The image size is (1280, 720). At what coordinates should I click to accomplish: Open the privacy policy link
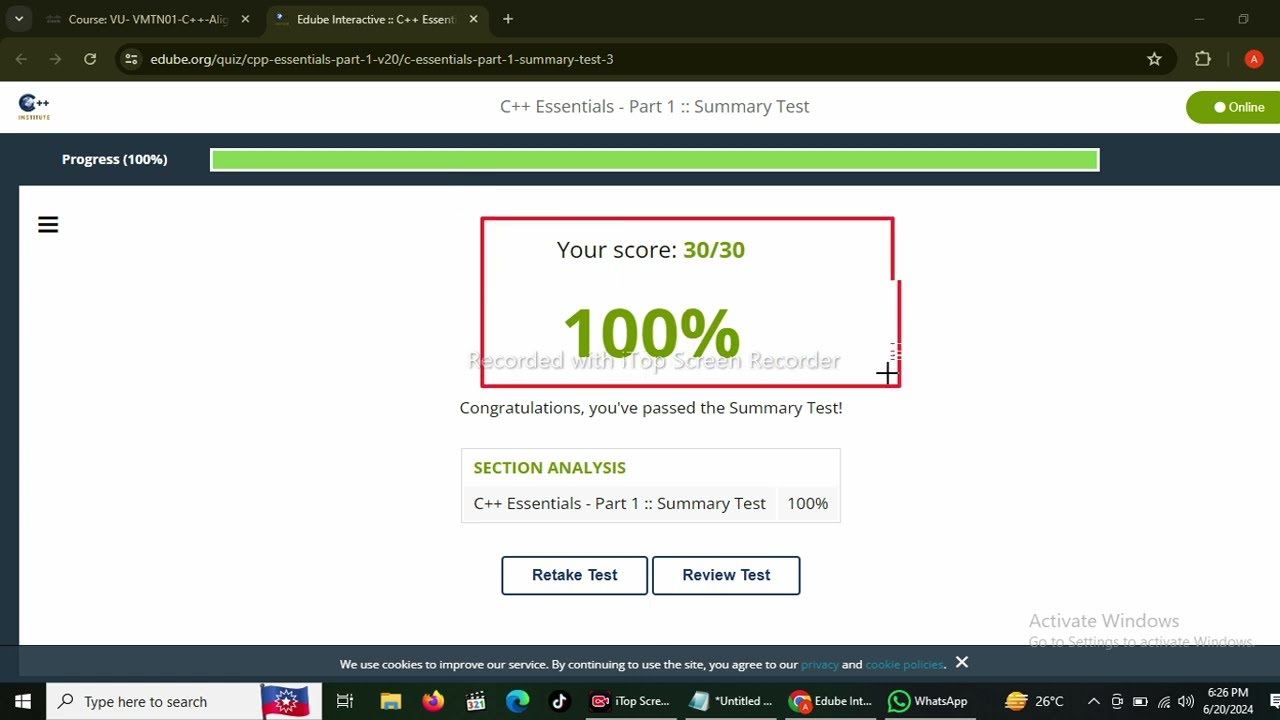pyautogui.click(x=819, y=664)
